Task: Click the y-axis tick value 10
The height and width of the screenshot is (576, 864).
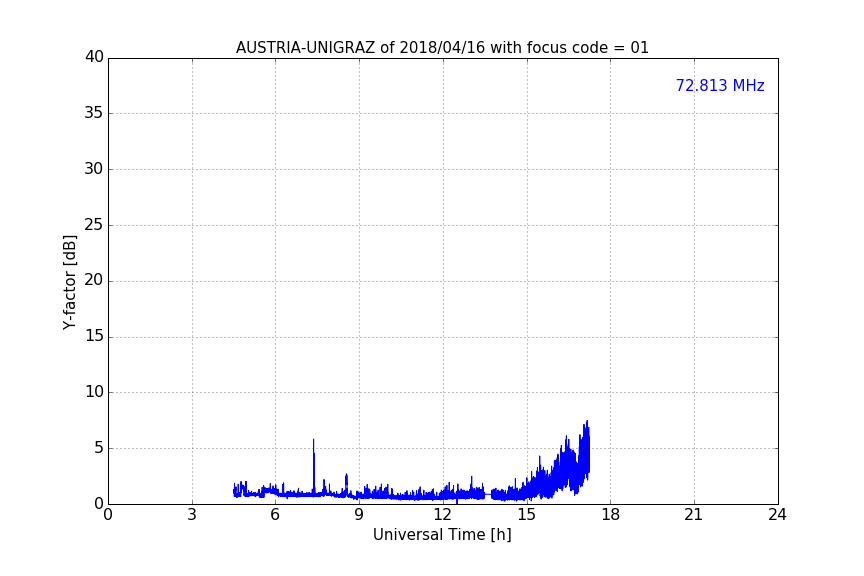Action: (x=94, y=392)
